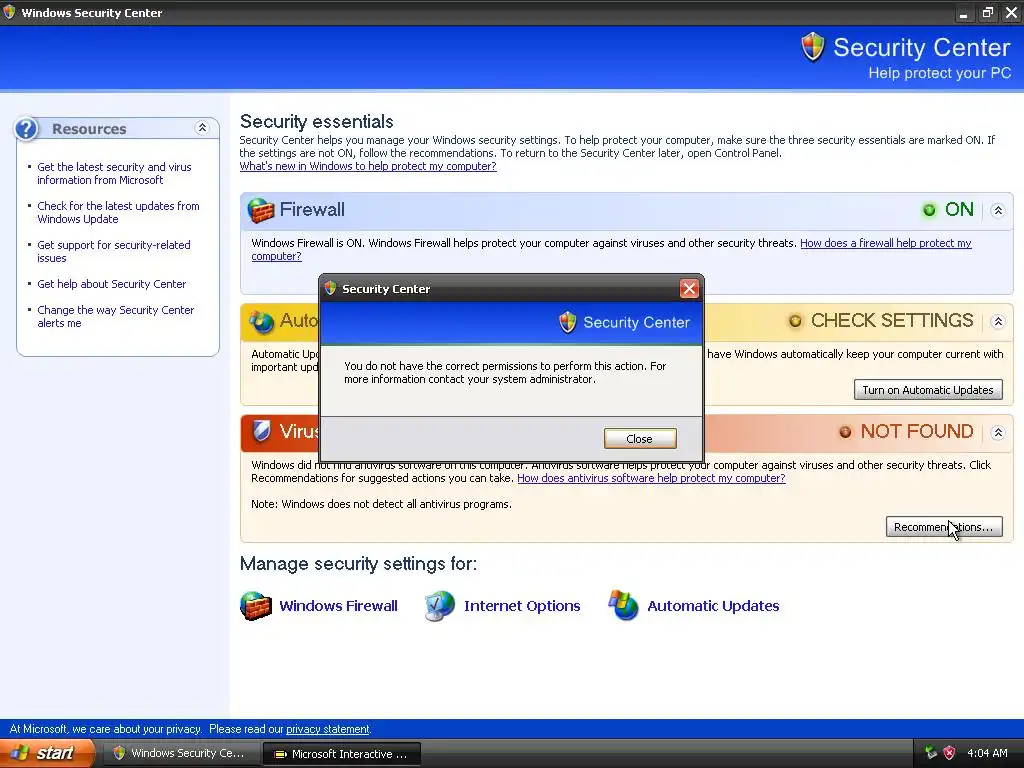Collapse the Resources panel
Viewport: 1024px width, 768px height.
click(x=202, y=127)
